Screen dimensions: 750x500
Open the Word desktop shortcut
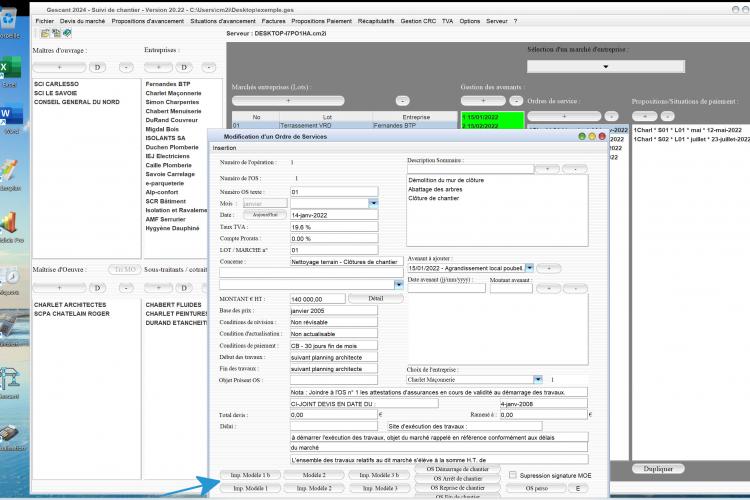click(11, 119)
